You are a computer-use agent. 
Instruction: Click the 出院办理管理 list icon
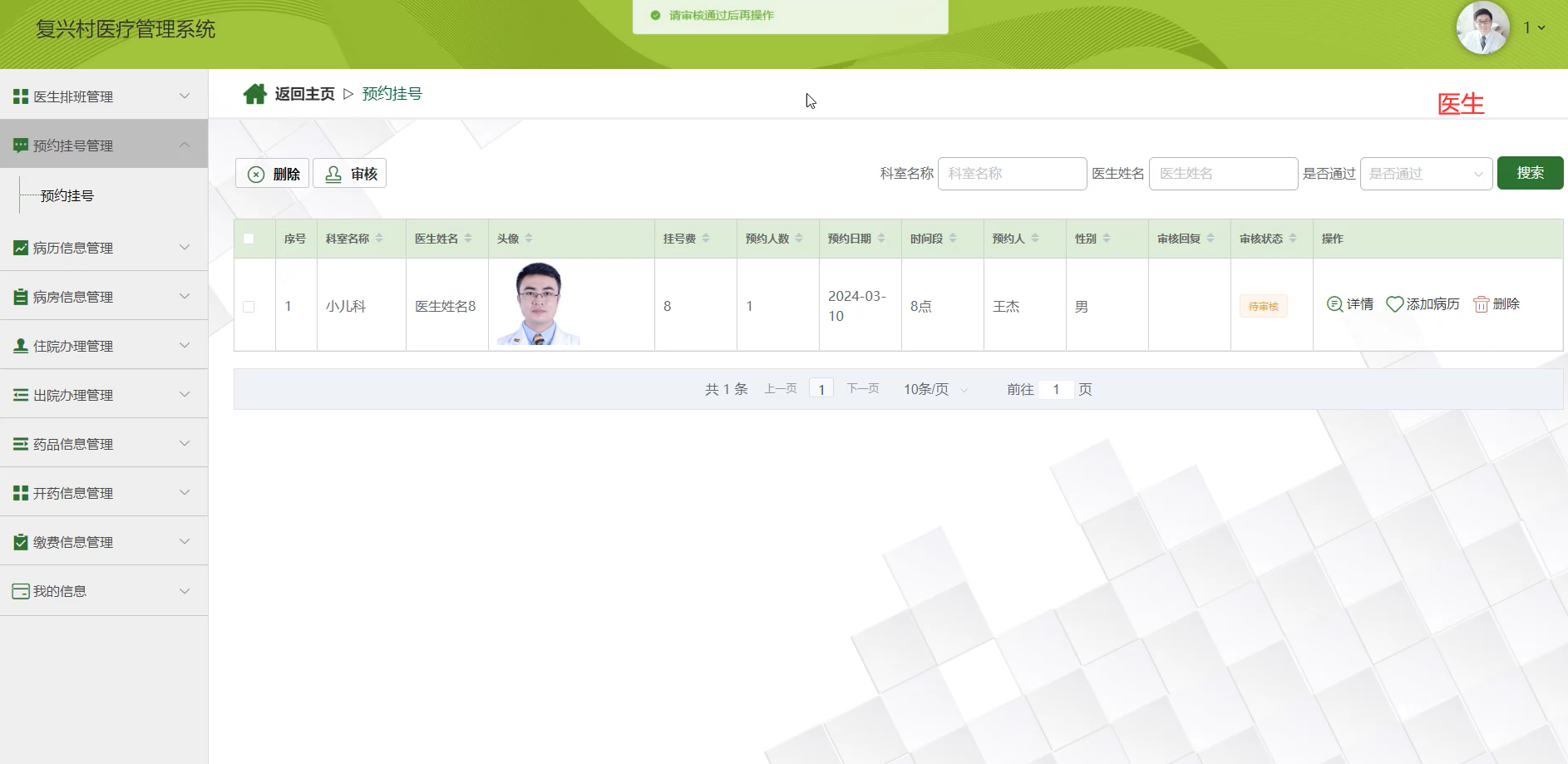(21, 395)
